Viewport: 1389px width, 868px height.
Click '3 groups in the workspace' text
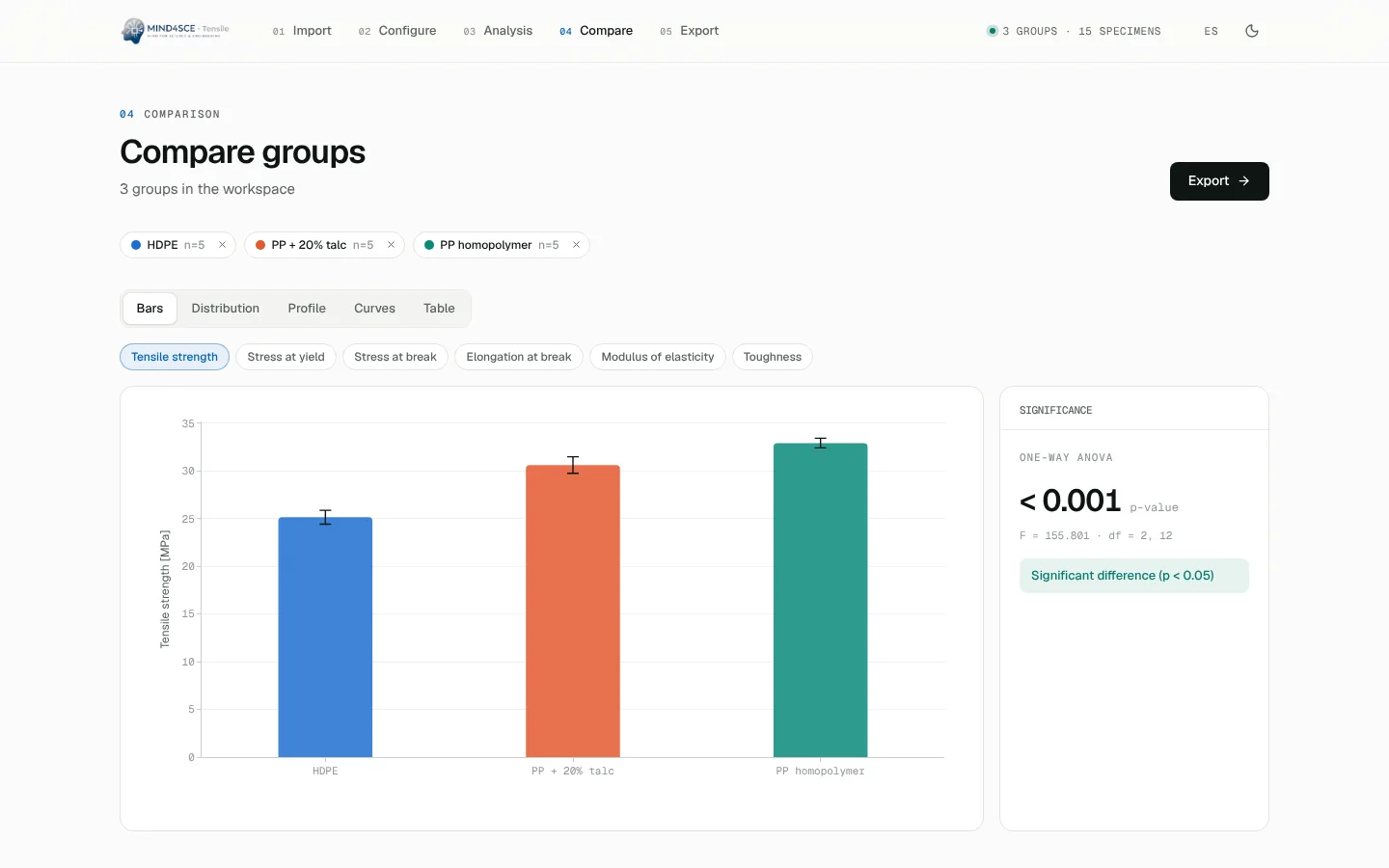[207, 189]
